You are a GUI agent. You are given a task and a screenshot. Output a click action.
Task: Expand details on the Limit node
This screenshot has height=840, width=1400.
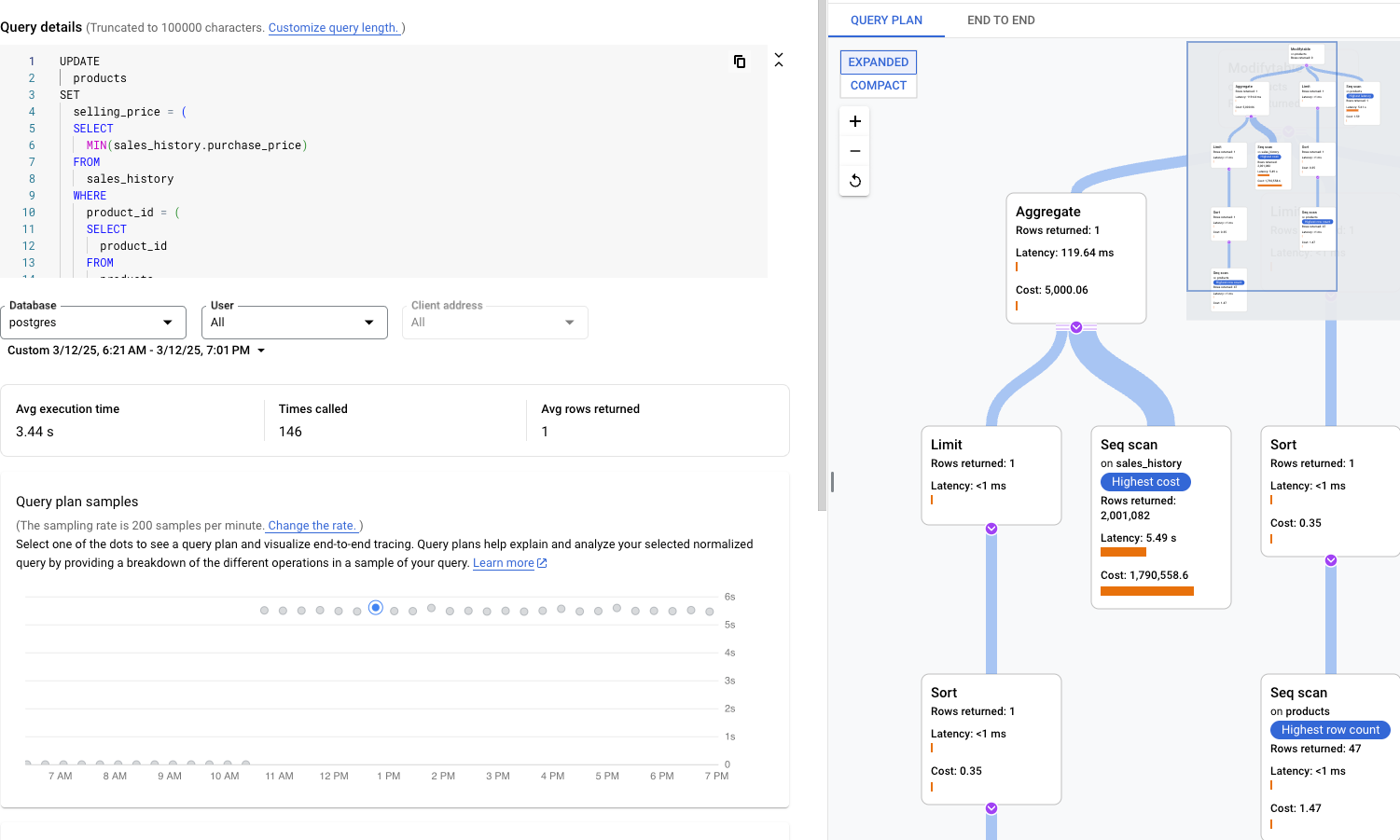[991, 529]
